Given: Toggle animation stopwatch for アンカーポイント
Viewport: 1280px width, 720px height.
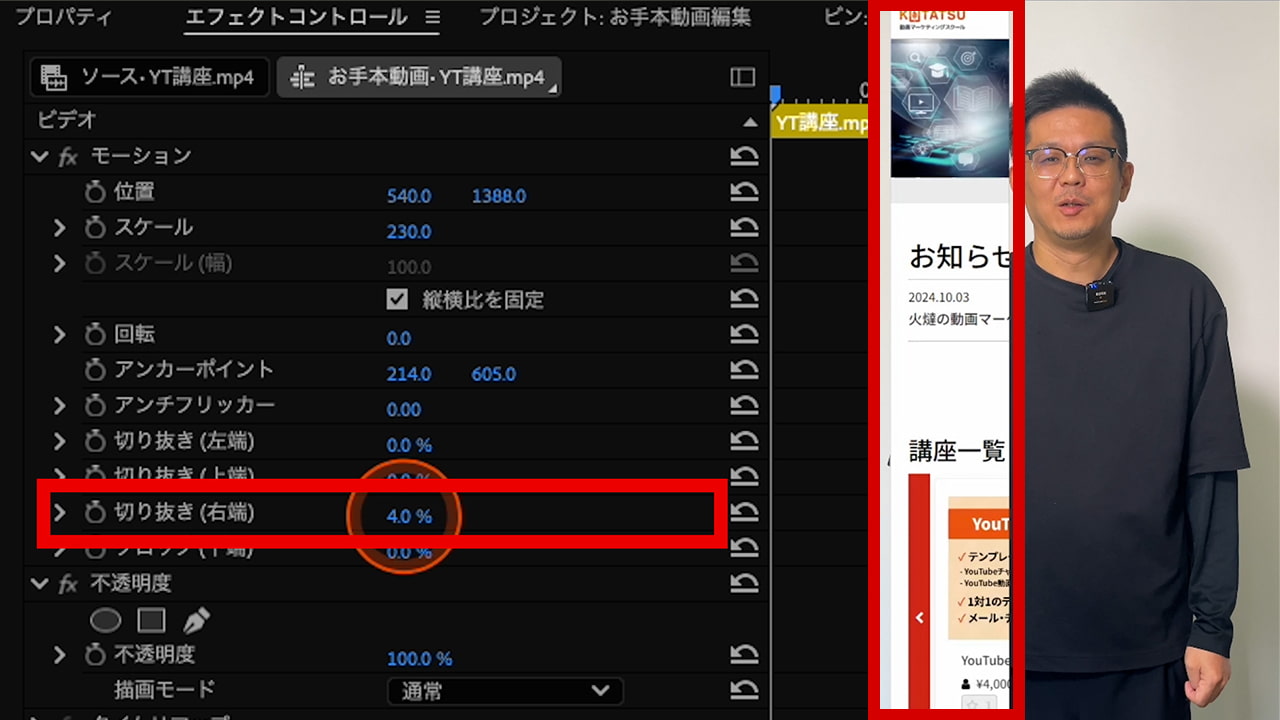Looking at the screenshot, I should (95, 370).
